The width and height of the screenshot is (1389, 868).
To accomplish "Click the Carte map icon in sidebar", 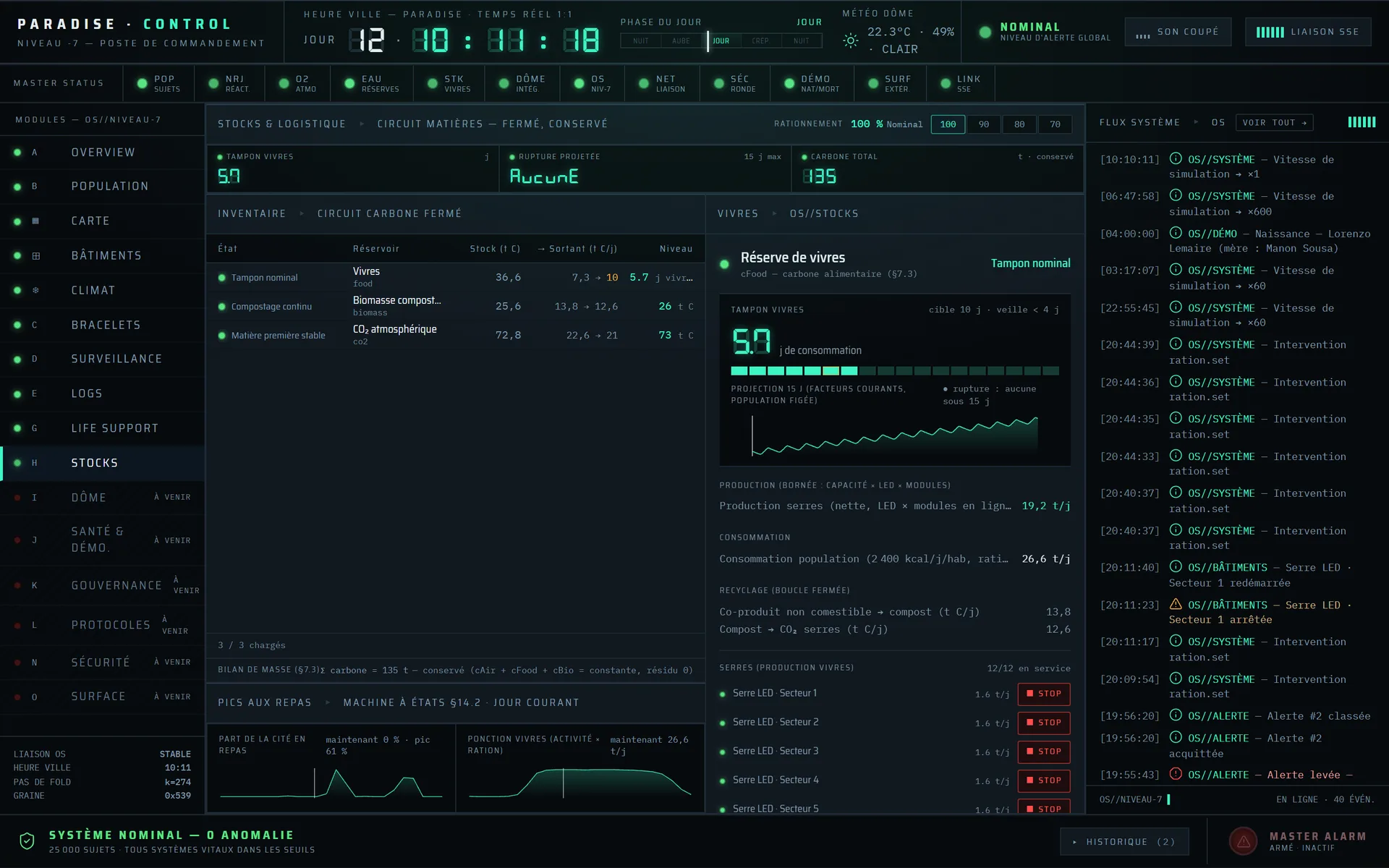I will (x=35, y=221).
